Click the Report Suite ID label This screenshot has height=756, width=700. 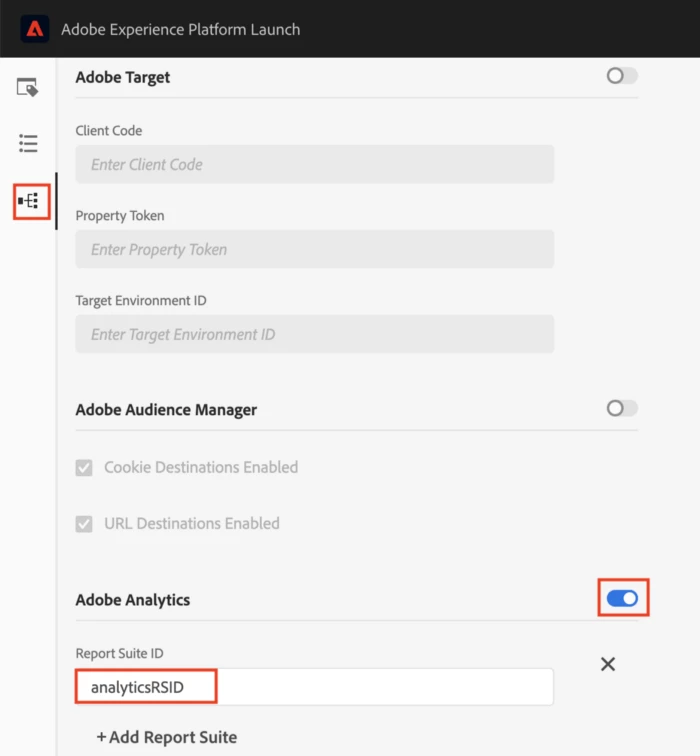point(120,653)
